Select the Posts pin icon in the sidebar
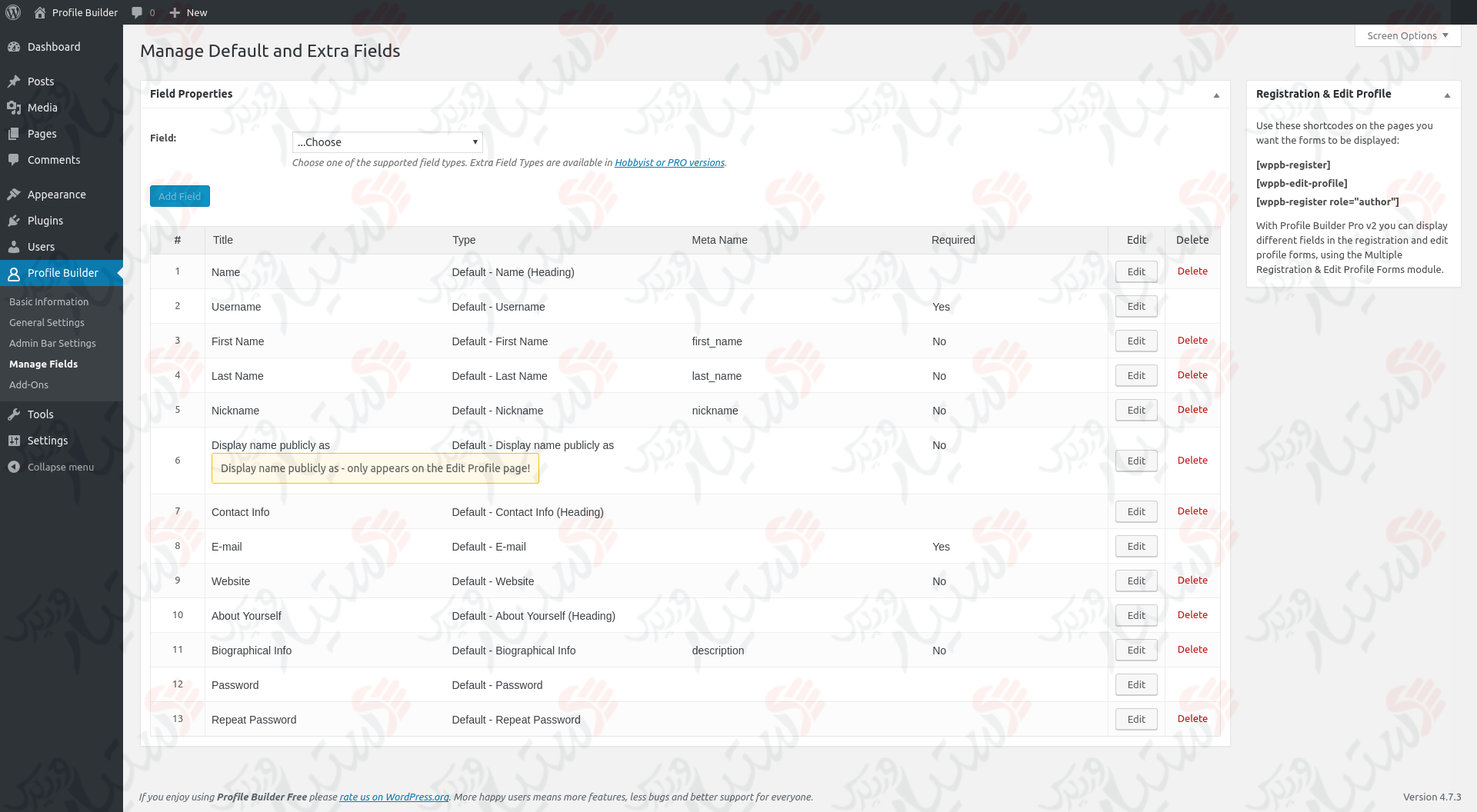1477x812 pixels. (15, 81)
